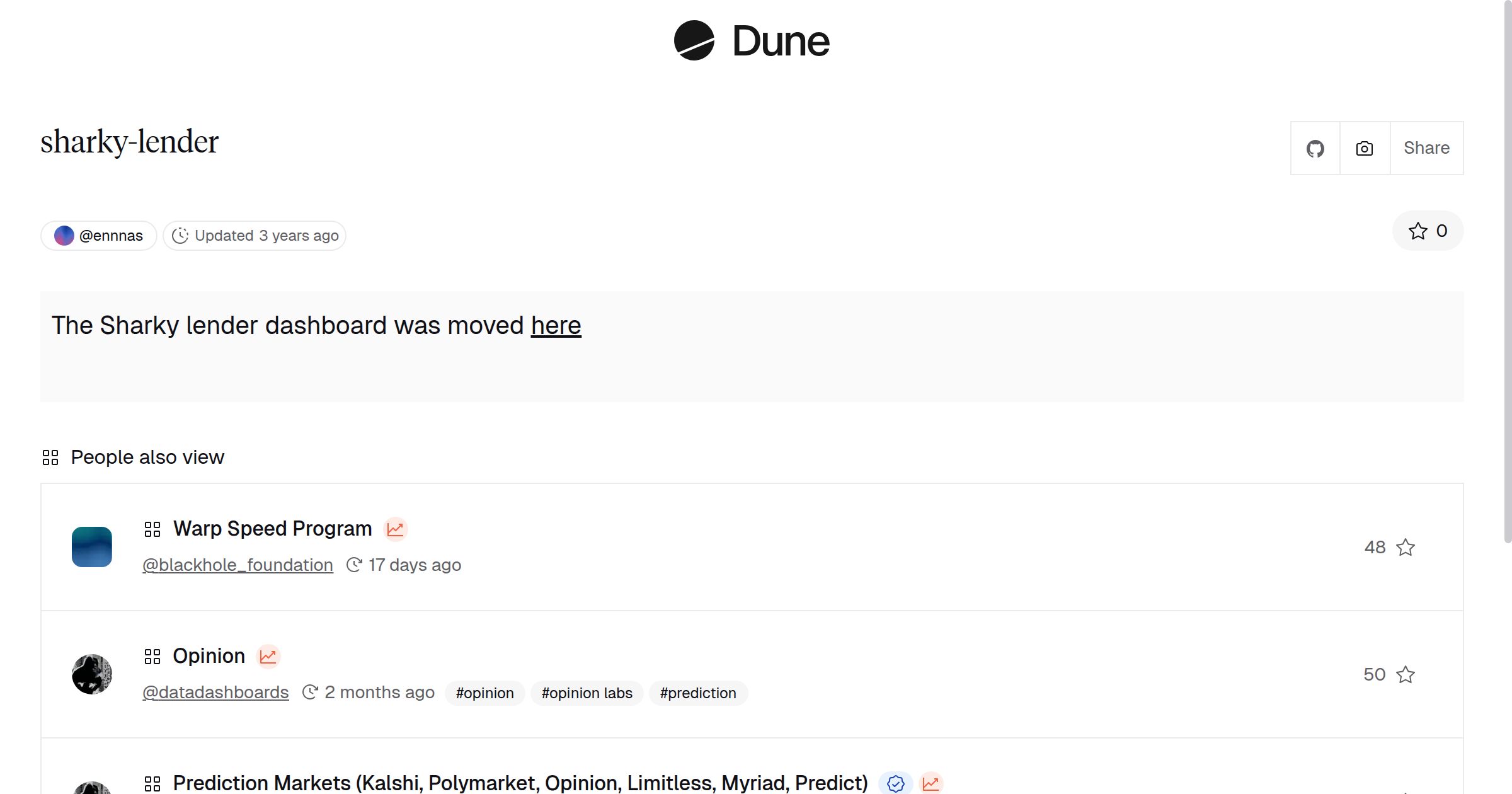
Task: Click the Opinion trending chart icon
Action: coord(268,657)
